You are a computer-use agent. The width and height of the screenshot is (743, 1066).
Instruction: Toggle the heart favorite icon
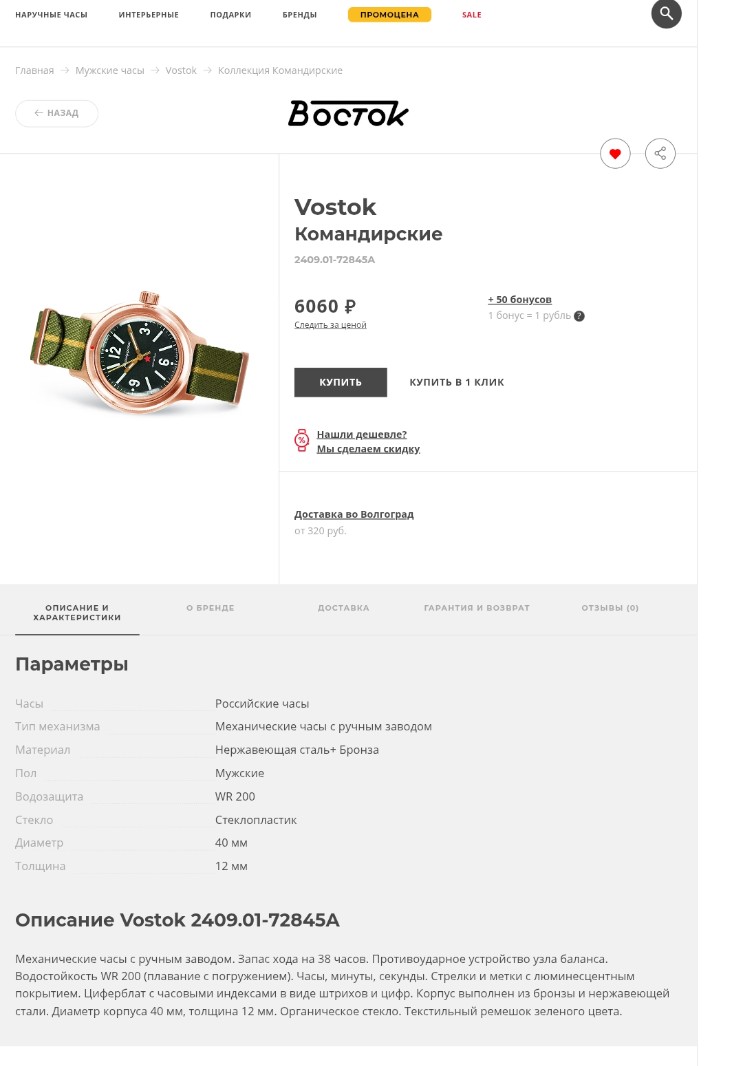pos(615,154)
